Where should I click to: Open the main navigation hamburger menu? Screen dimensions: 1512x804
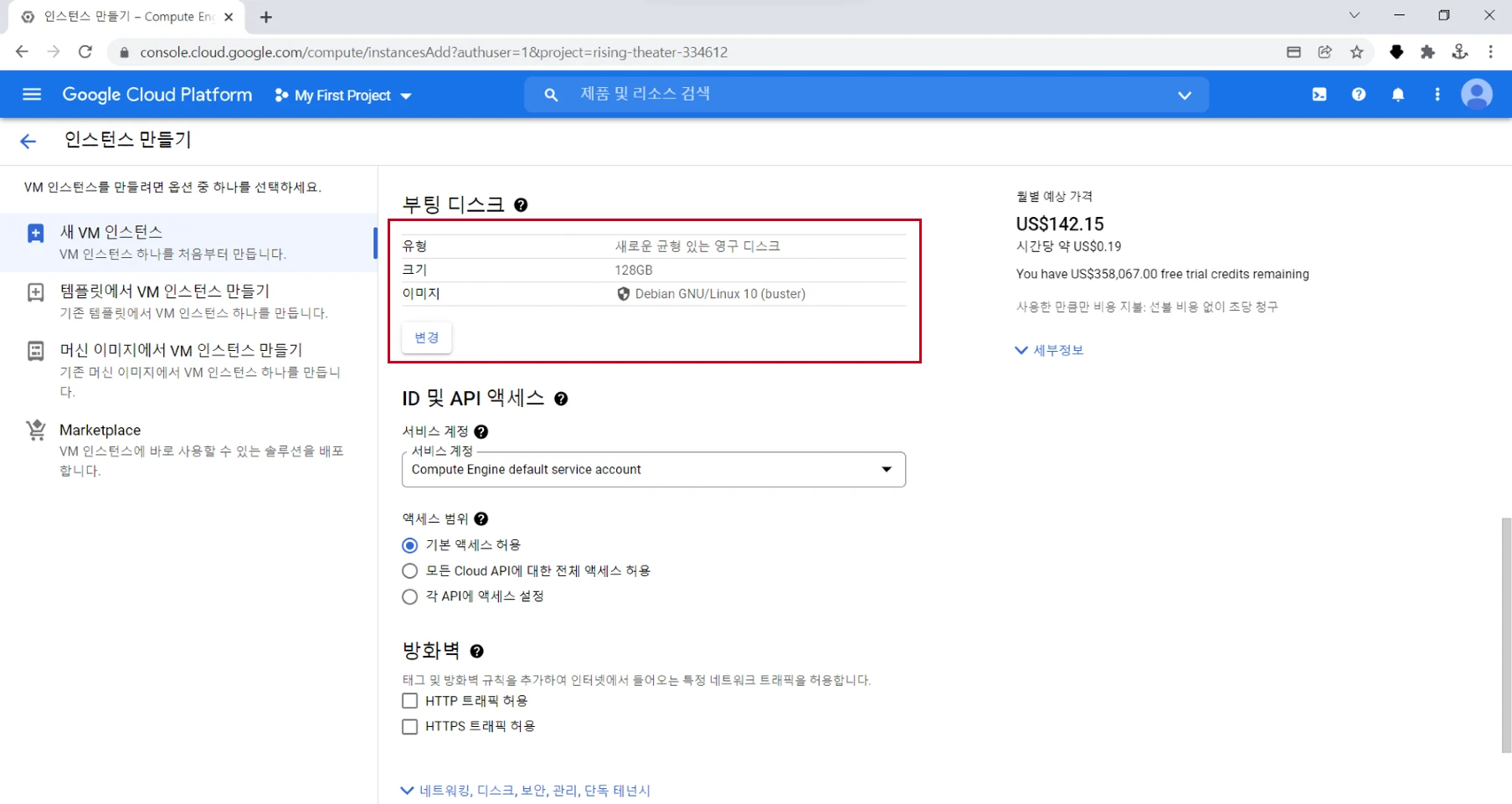[32, 95]
